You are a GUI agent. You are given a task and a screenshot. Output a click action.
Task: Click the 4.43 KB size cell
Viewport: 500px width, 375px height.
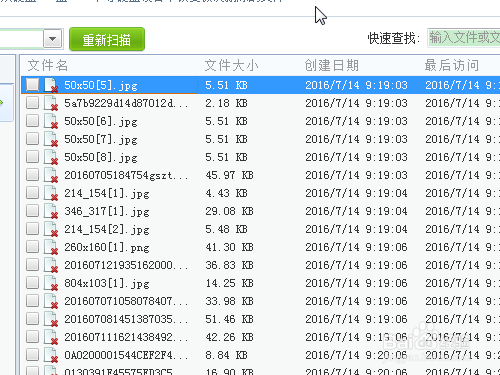coord(226,193)
